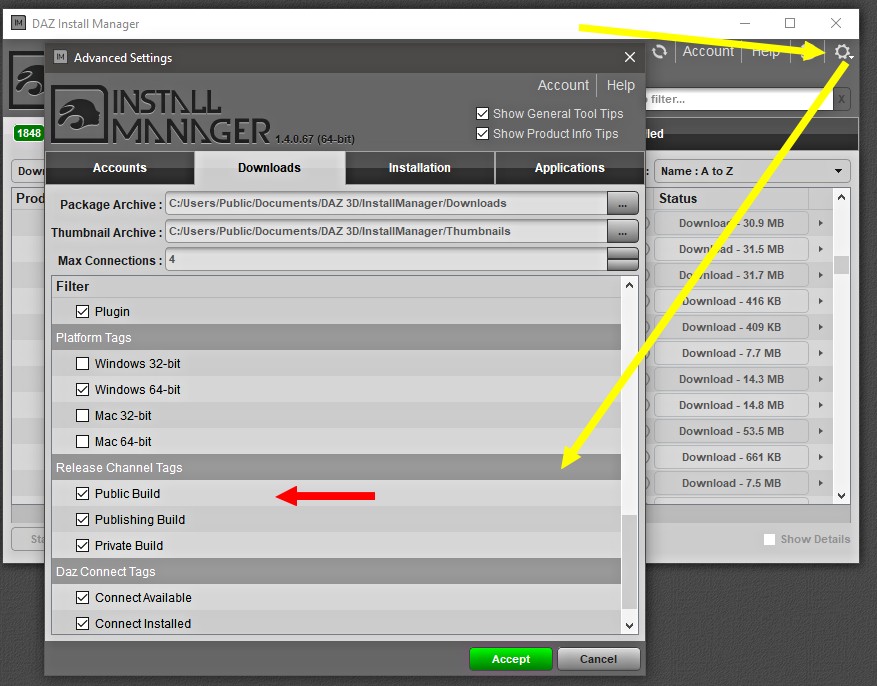Switch to Accounts tab
Screen dimensions: 877x686
coord(120,168)
